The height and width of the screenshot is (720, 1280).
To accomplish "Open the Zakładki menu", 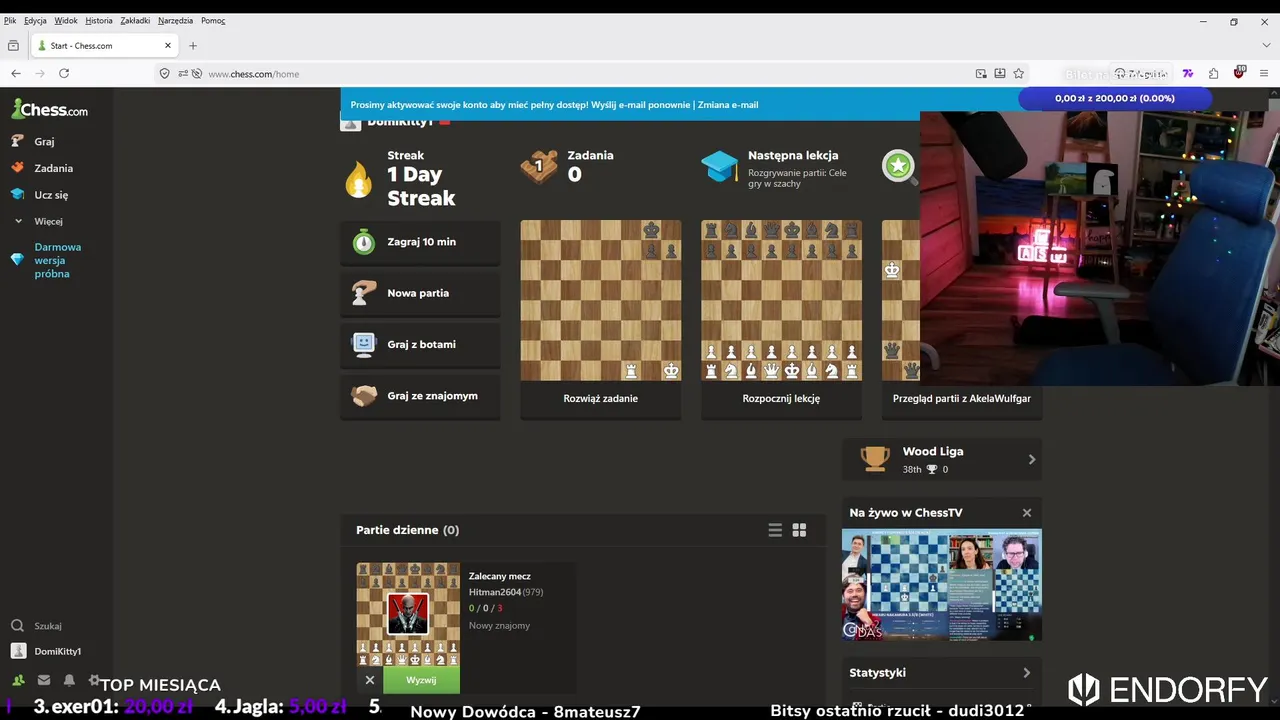I will click(x=135, y=20).
